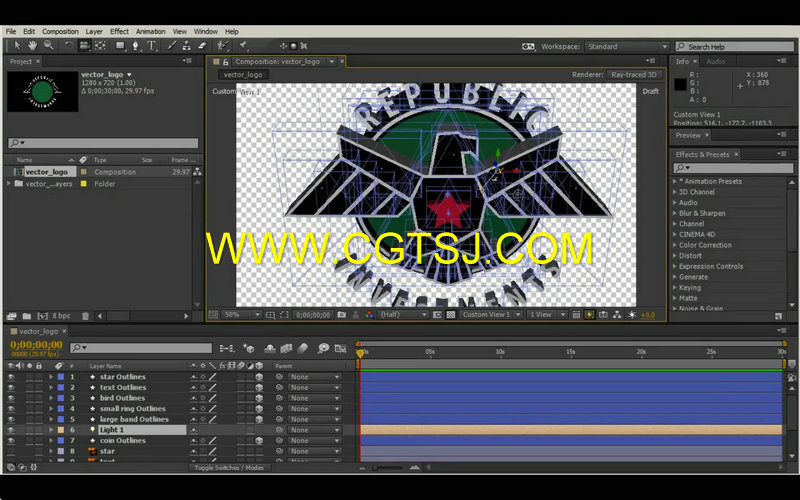The image size is (800, 500).
Task: Enable motion blur for timeline layers
Action: point(303,348)
